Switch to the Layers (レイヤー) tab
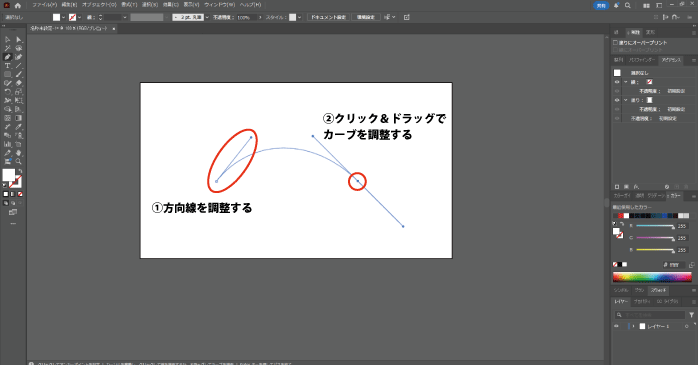 pos(621,301)
